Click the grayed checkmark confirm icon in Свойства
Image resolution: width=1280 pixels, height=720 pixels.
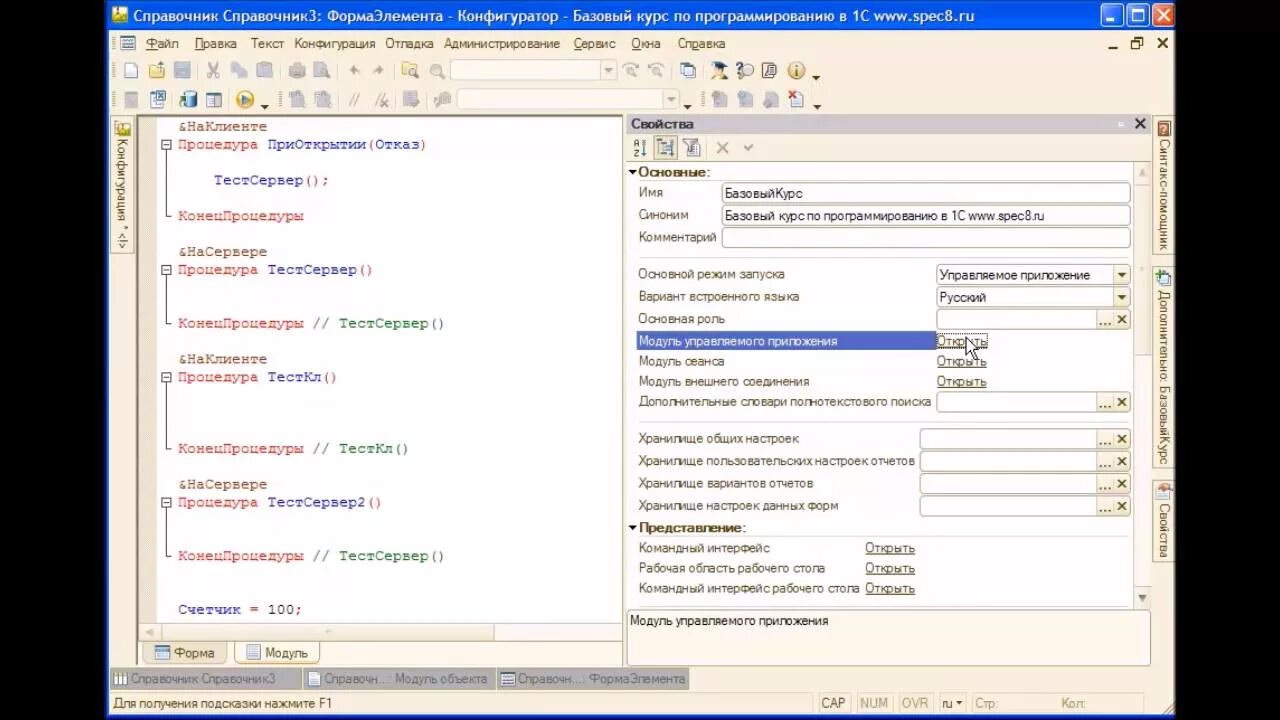pyautogui.click(x=747, y=148)
